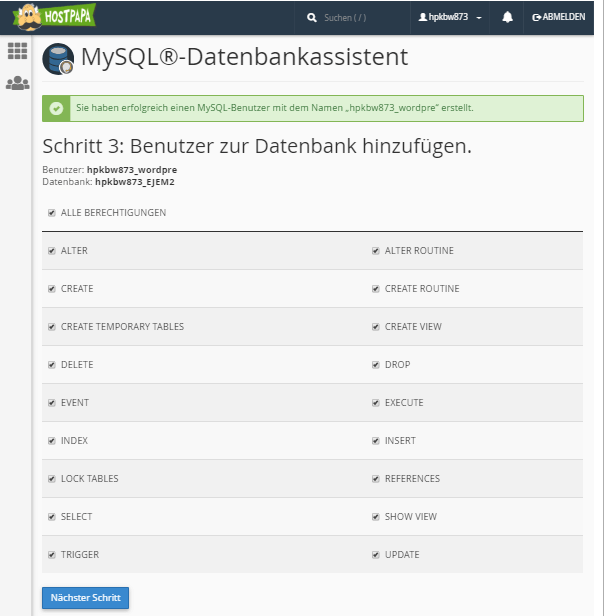Click the Nächster Schritt button
The width and height of the screenshot is (605, 616).
tap(85, 598)
